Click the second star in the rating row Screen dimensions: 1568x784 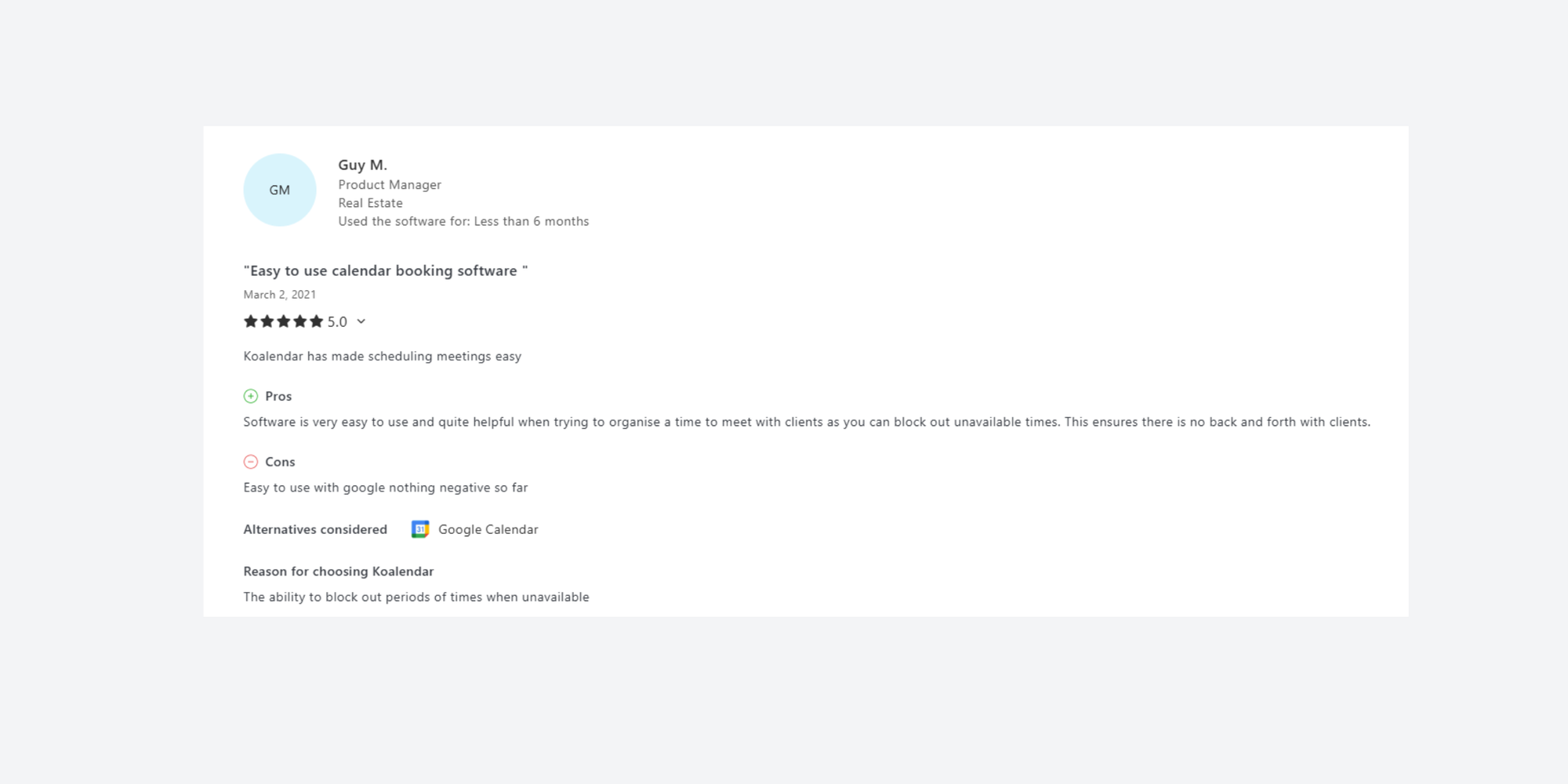(267, 321)
